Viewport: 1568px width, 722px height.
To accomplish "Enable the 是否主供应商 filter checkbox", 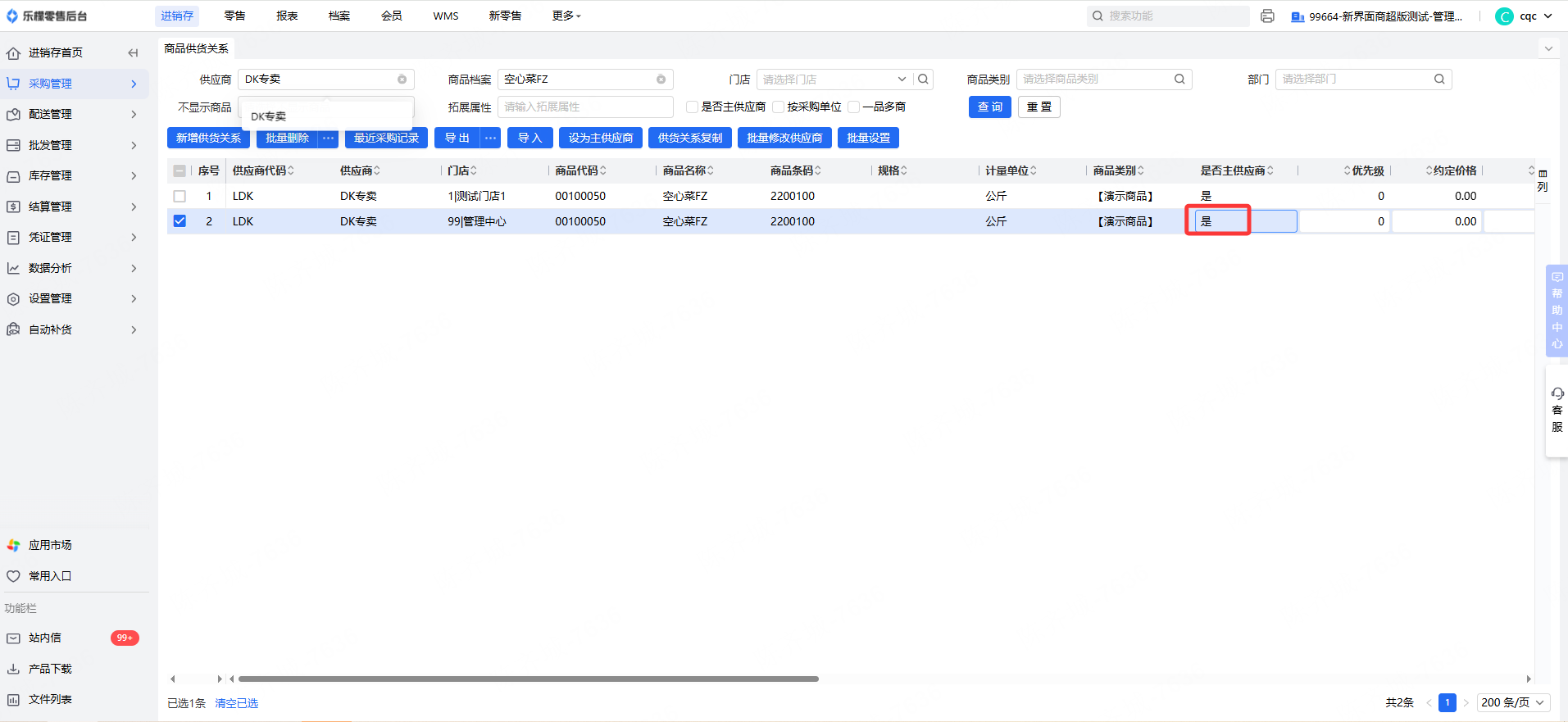I will 693,107.
